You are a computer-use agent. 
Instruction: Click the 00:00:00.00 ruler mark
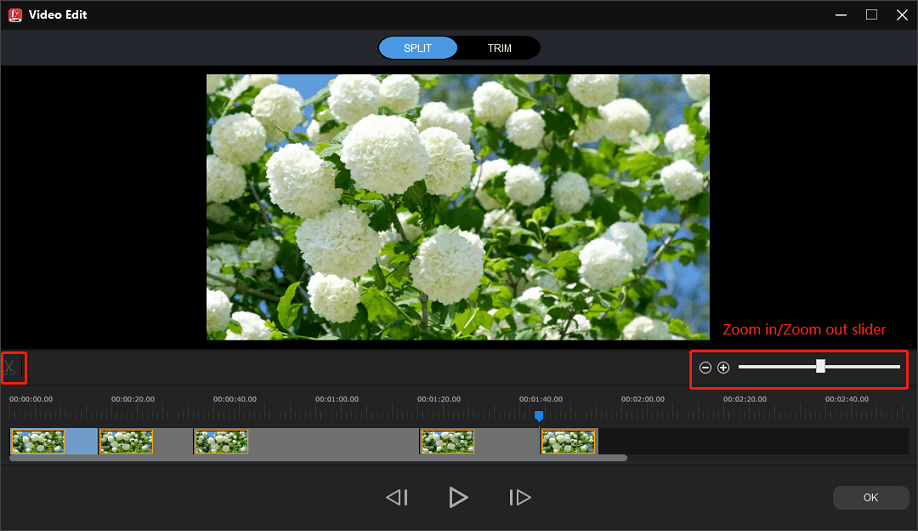point(31,399)
